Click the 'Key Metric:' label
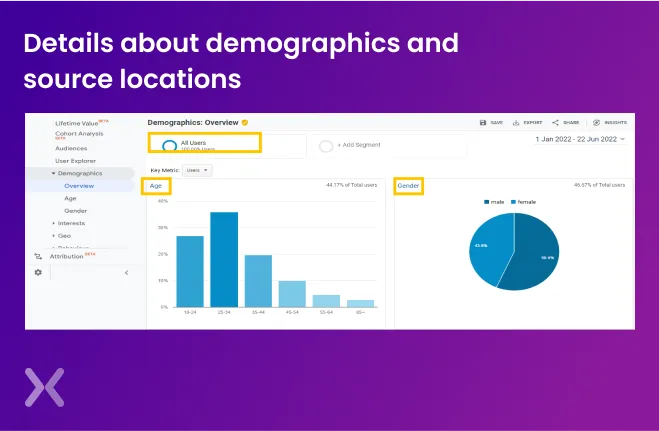This screenshot has width=659, height=431. 165,170
